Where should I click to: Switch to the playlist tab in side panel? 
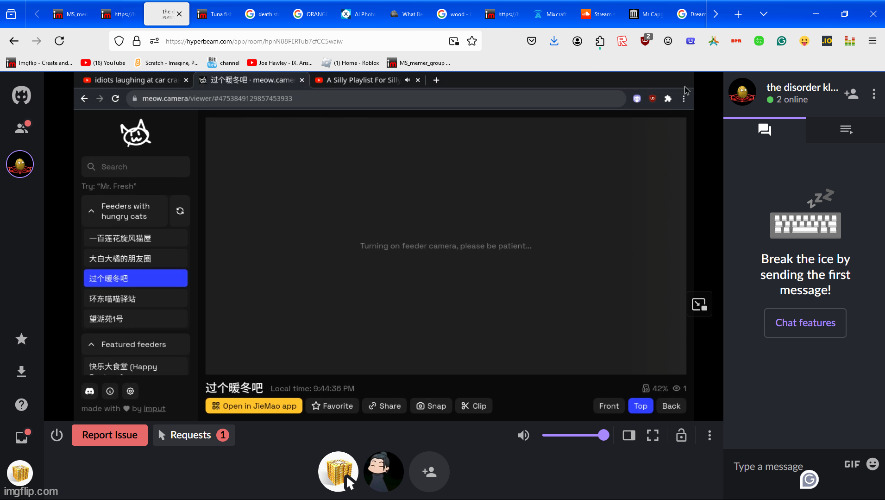tap(845, 130)
